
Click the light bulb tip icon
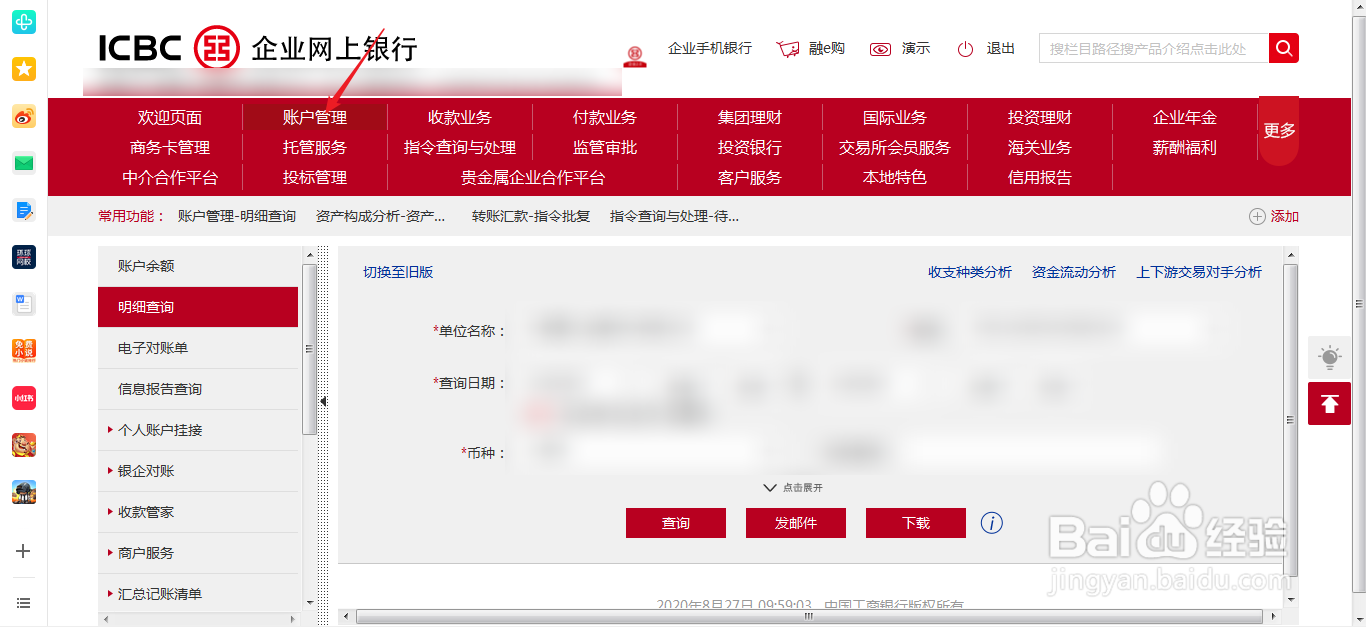click(1329, 357)
